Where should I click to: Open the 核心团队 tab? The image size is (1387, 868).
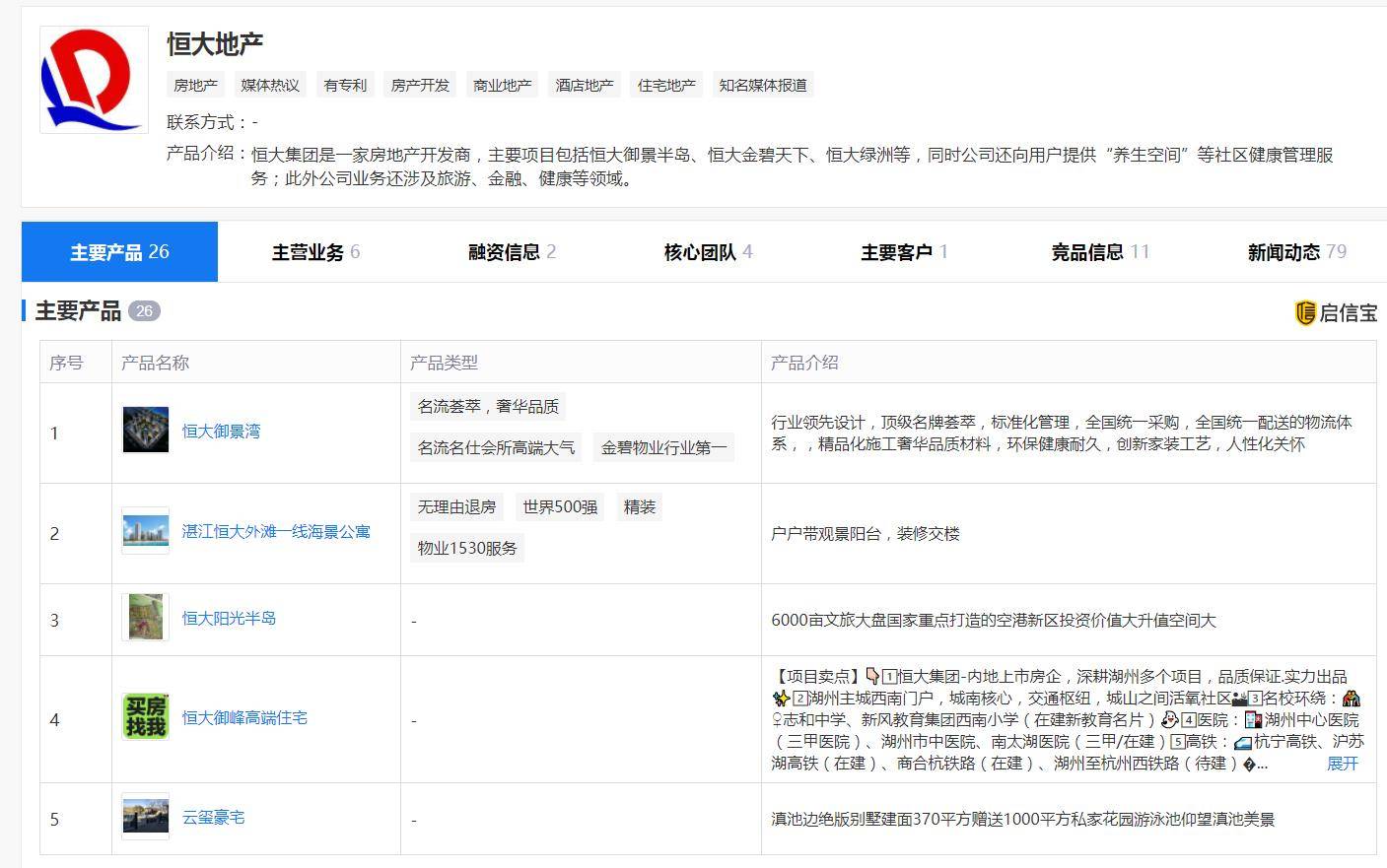pos(708,252)
